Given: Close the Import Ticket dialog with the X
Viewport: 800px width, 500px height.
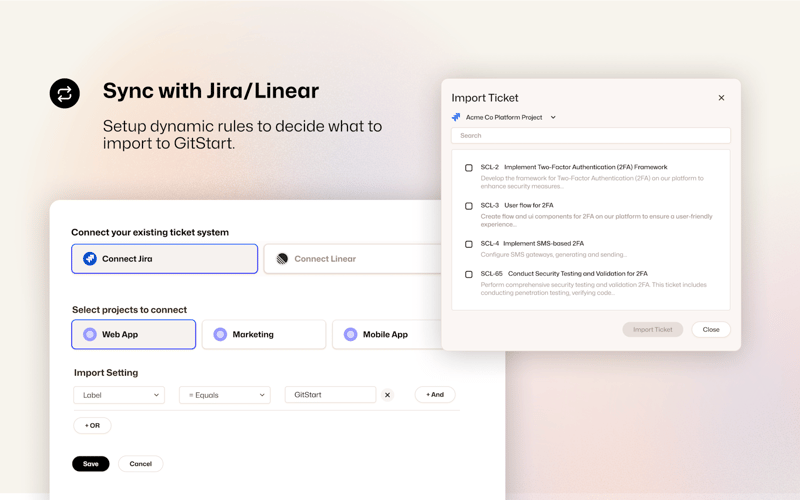Looking at the screenshot, I should (x=721, y=97).
